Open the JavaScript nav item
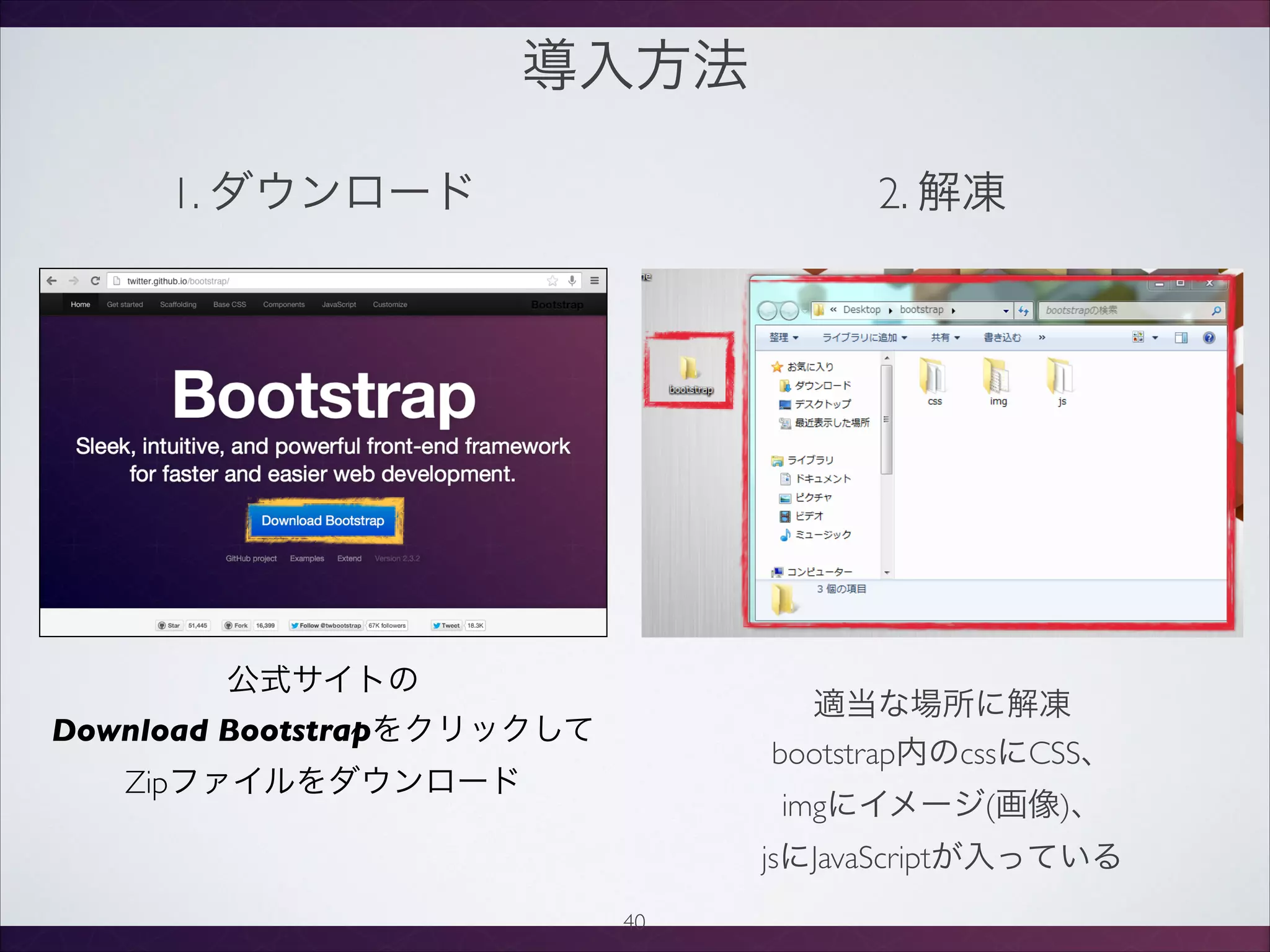The image size is (1270, 952). 339,304
